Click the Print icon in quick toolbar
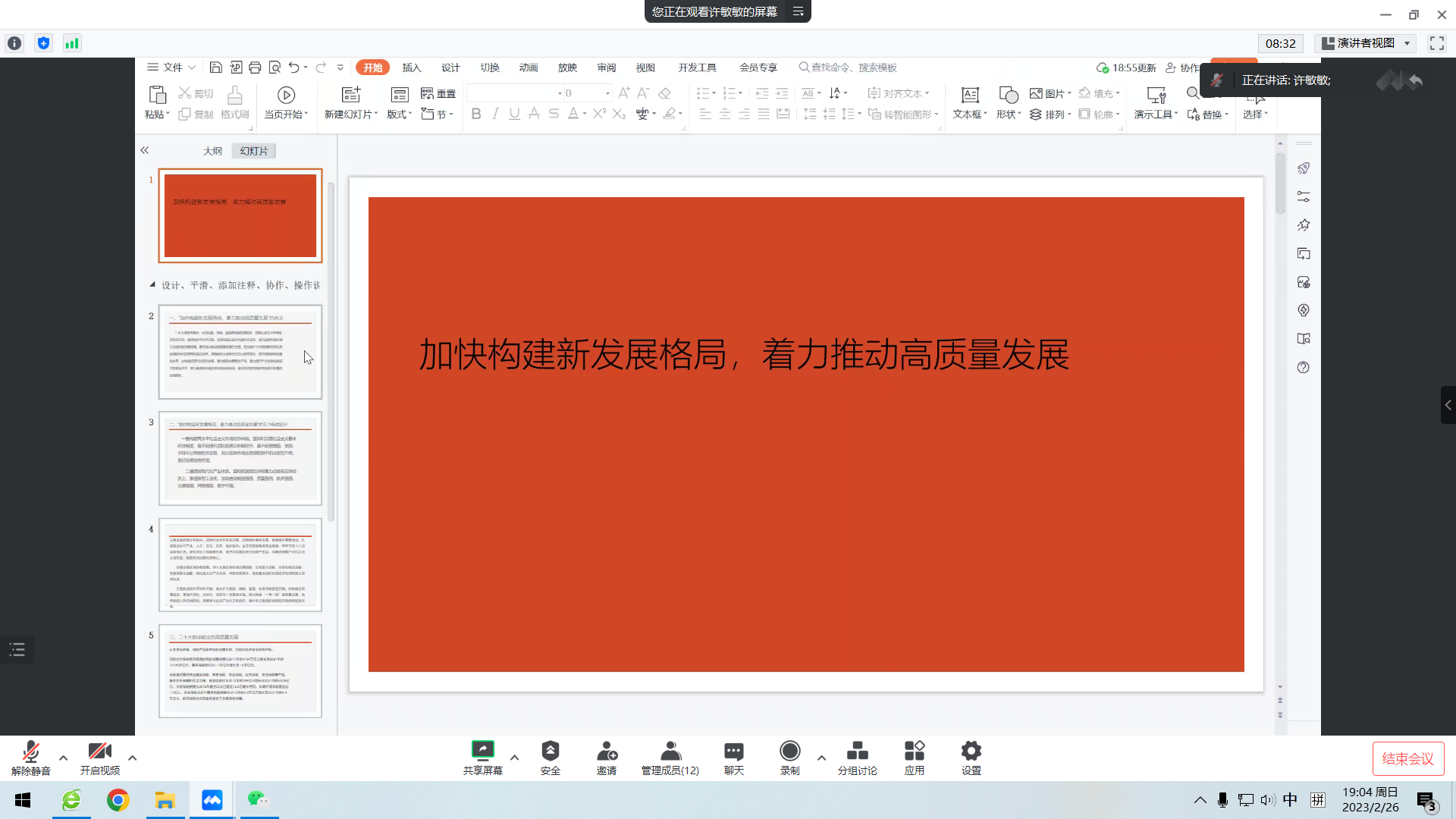1456x819 pixels. 255,67
